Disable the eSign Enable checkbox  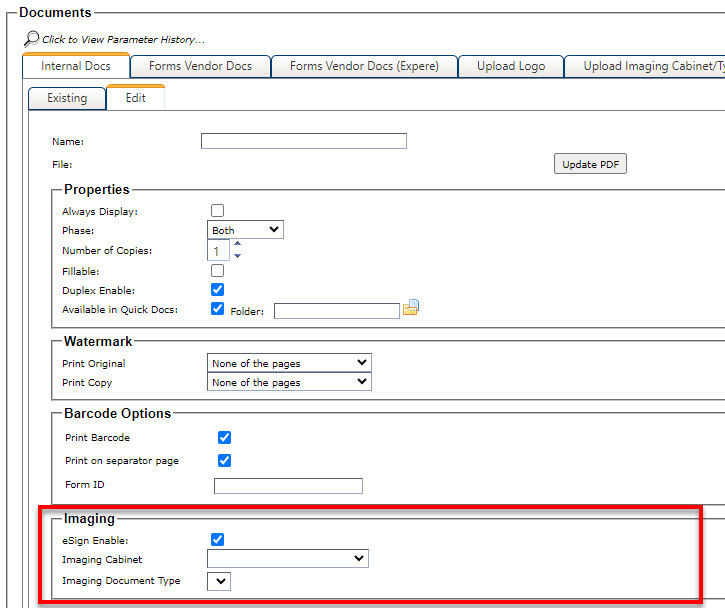217,539
